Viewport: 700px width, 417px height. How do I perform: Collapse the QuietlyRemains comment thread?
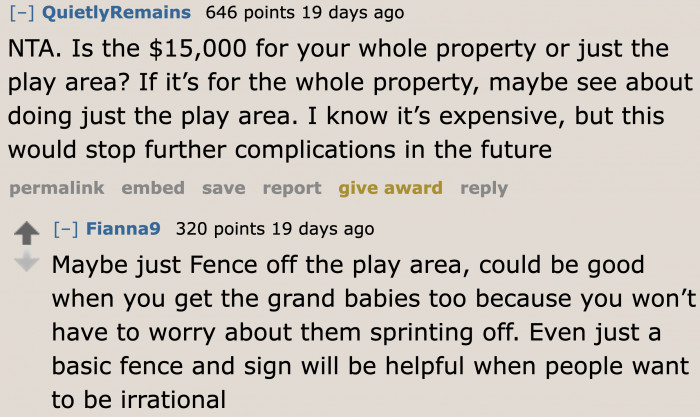click(x=22, y=13)
